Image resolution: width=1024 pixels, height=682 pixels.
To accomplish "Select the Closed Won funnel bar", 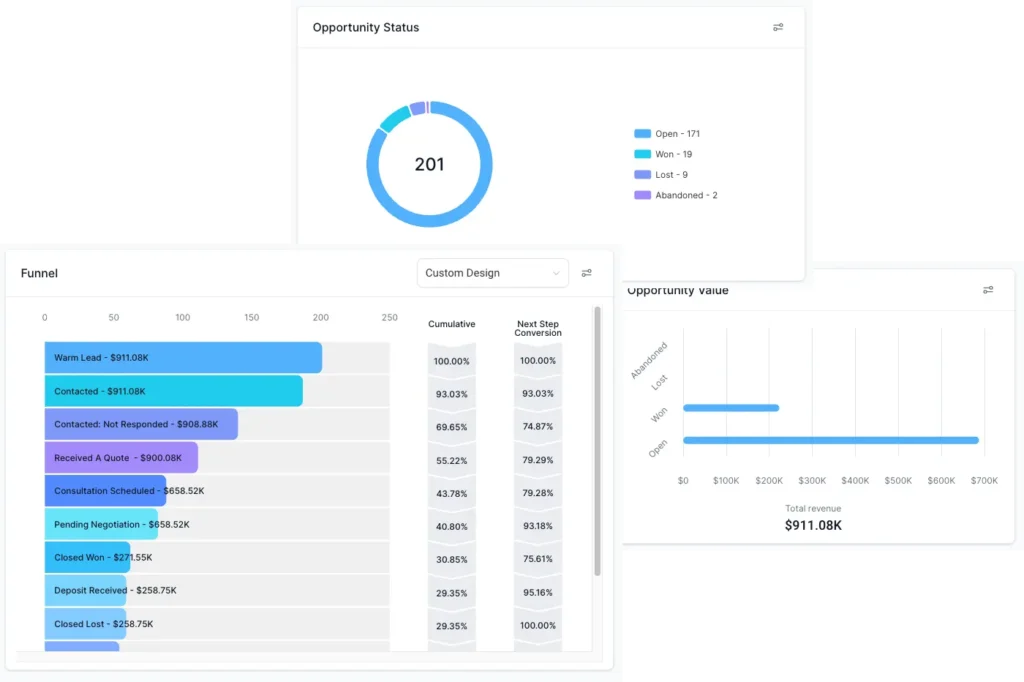I will click(x=87, y=557).
